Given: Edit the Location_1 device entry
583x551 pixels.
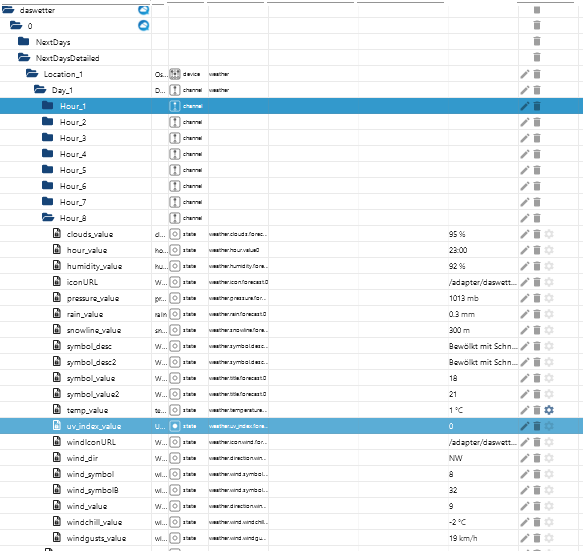Looking at the screenshot, I should point(524,74).
